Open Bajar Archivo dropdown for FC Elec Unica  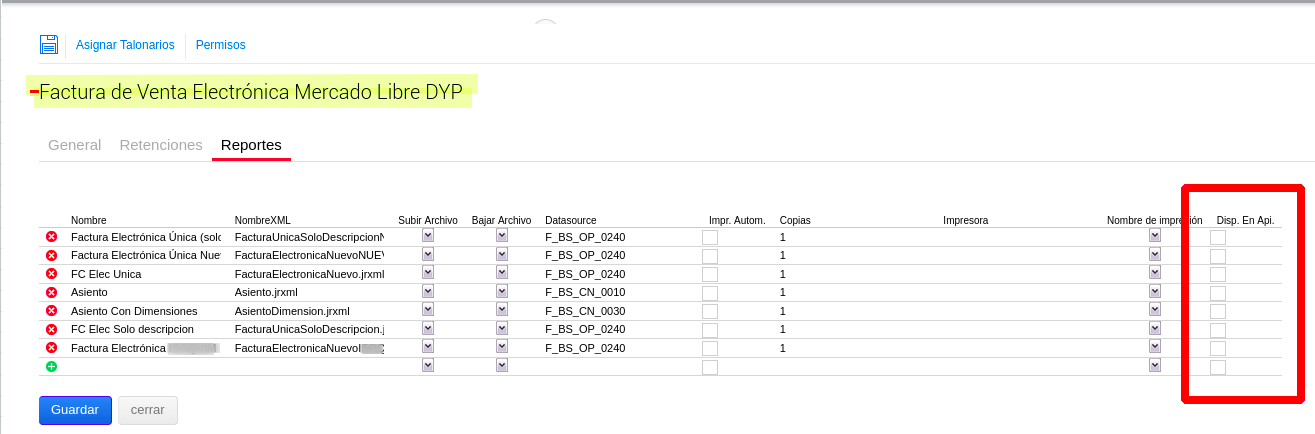(502, 272)
